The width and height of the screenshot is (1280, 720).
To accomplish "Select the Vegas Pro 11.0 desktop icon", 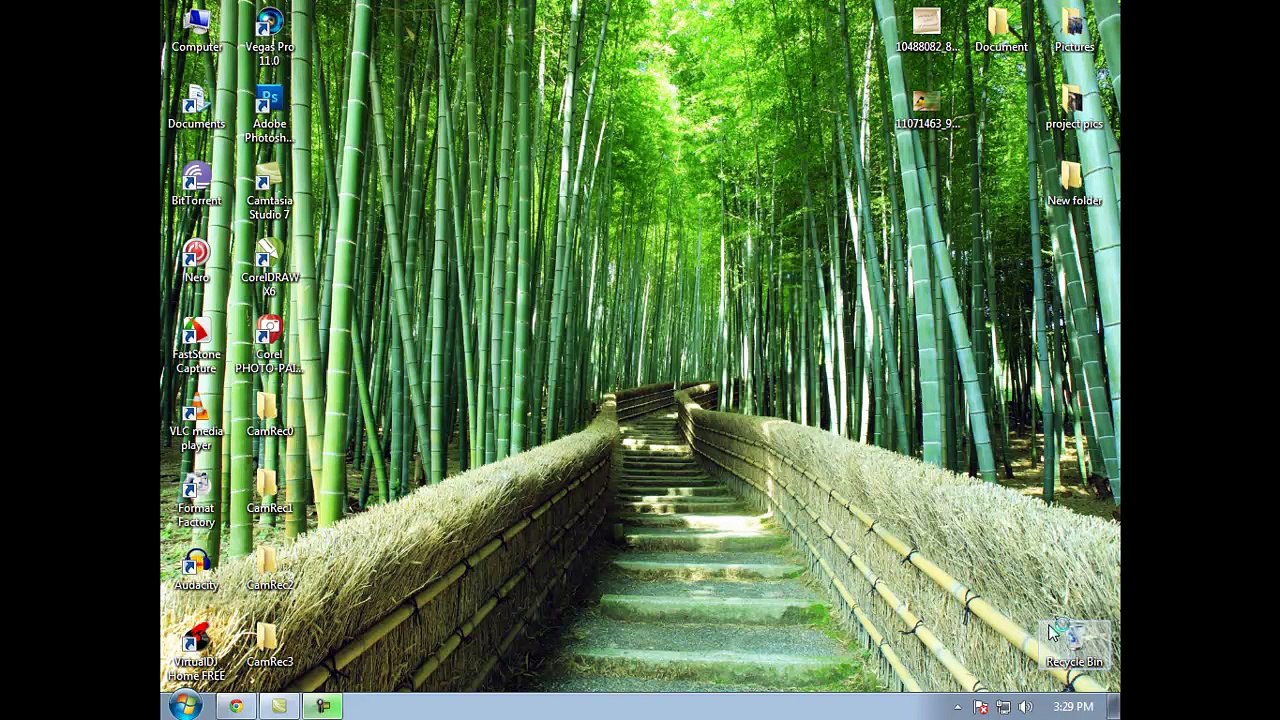I will tap(269, 38).
